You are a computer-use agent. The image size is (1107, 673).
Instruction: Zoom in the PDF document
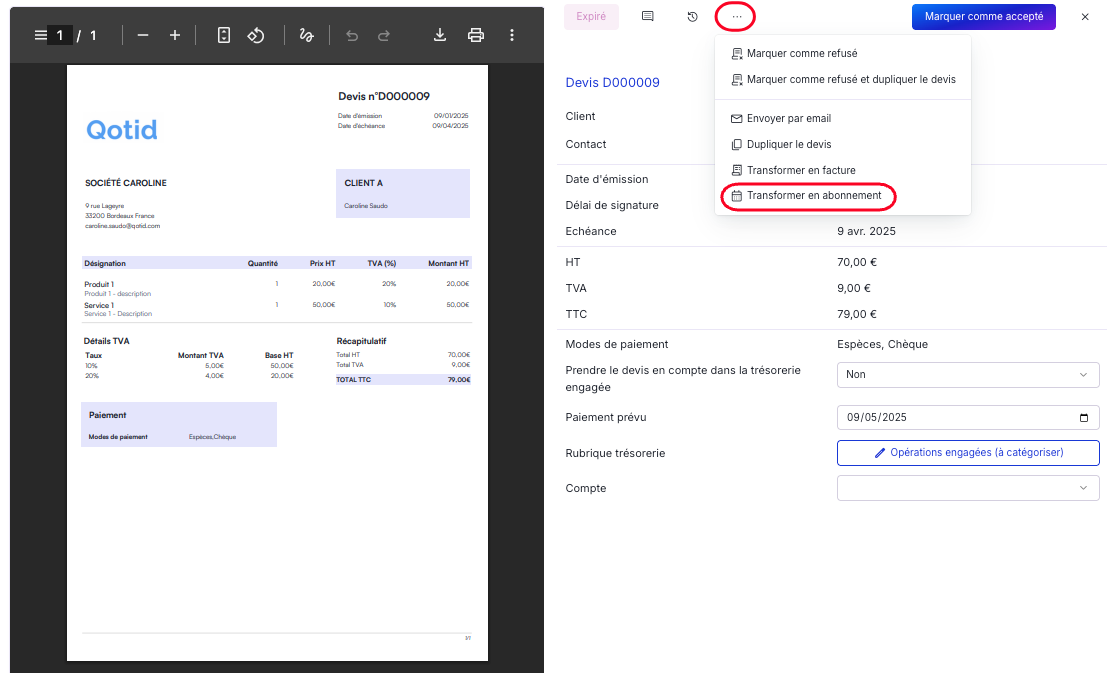click(x=175, y=35)
